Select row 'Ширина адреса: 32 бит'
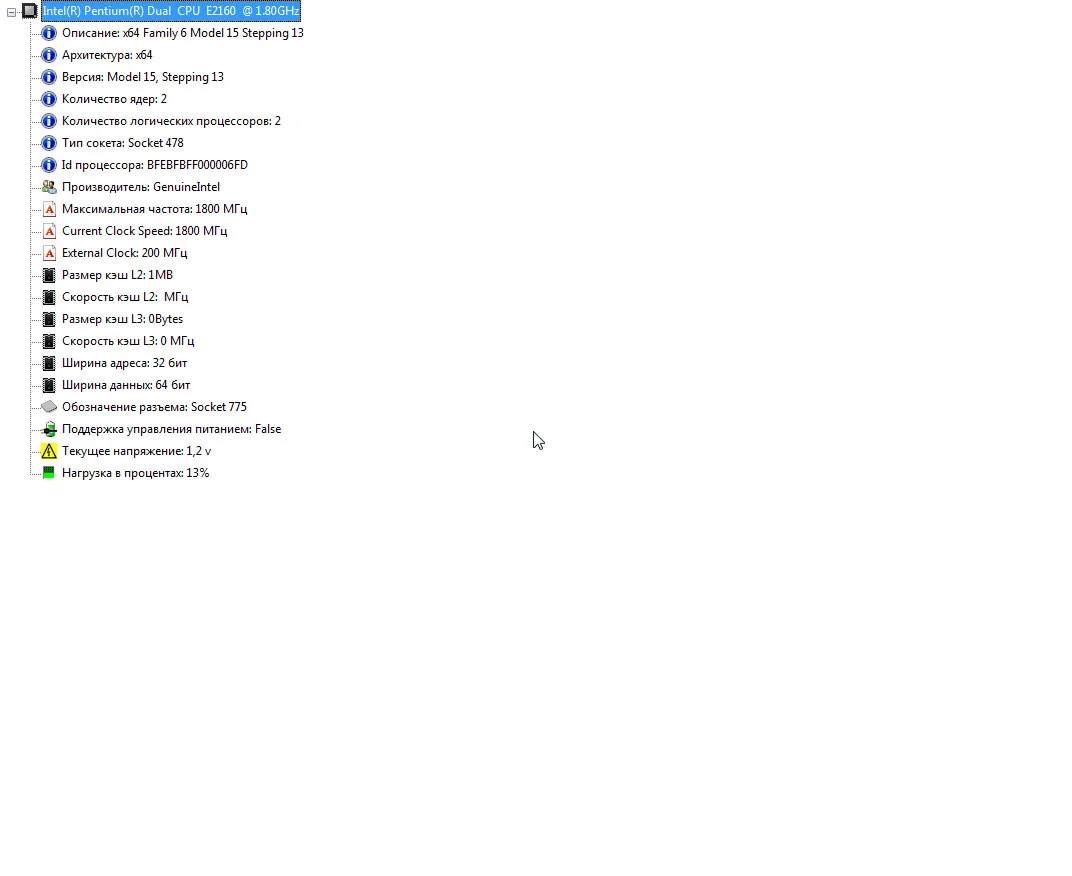 point(124,363)
